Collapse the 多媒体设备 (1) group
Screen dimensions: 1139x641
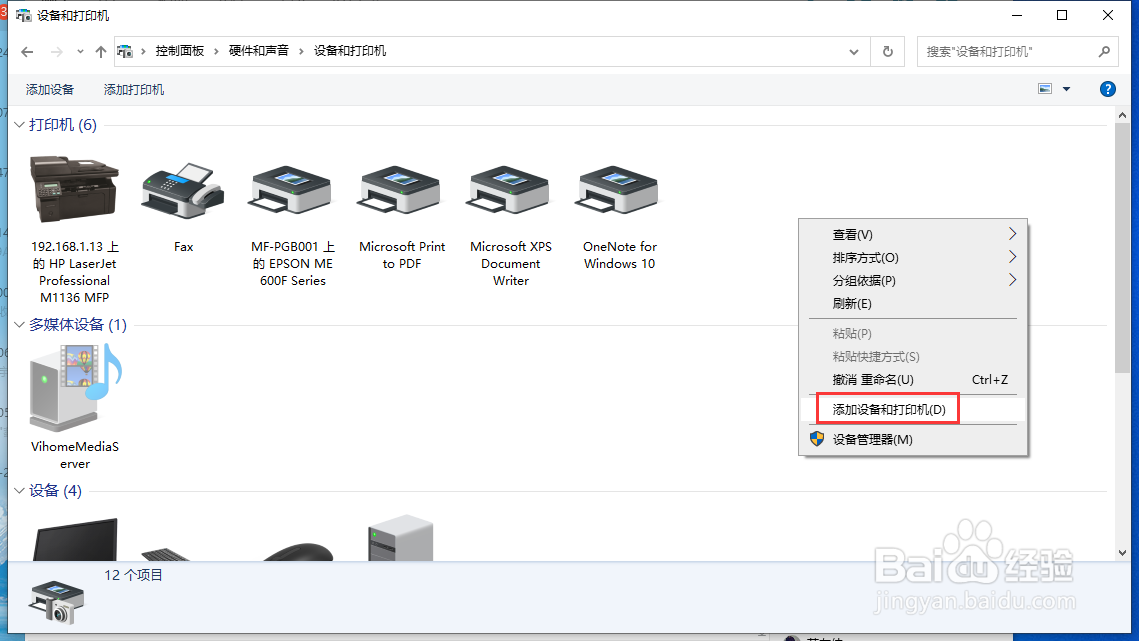(x=20, y=325)
